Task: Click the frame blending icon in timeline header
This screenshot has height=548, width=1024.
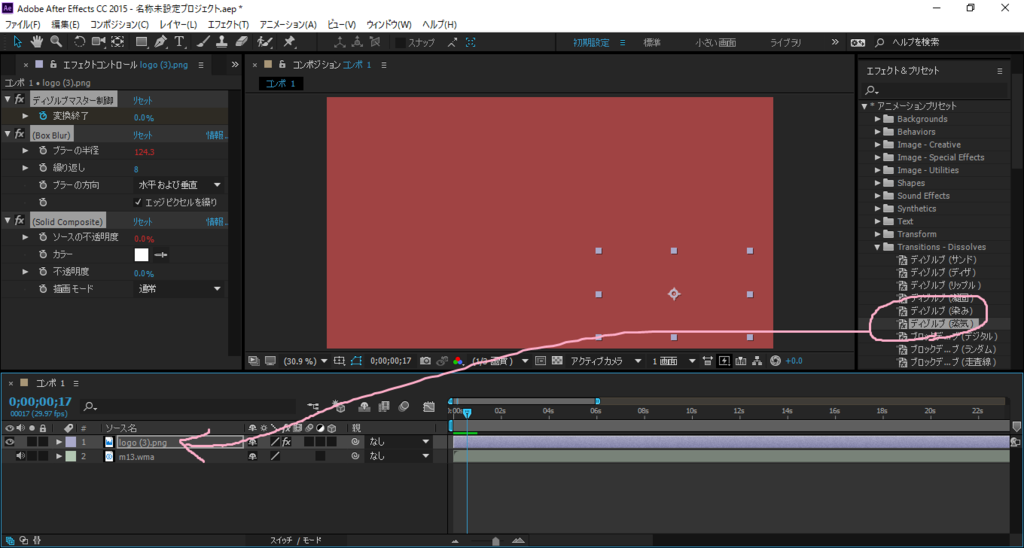Action: 383,407
